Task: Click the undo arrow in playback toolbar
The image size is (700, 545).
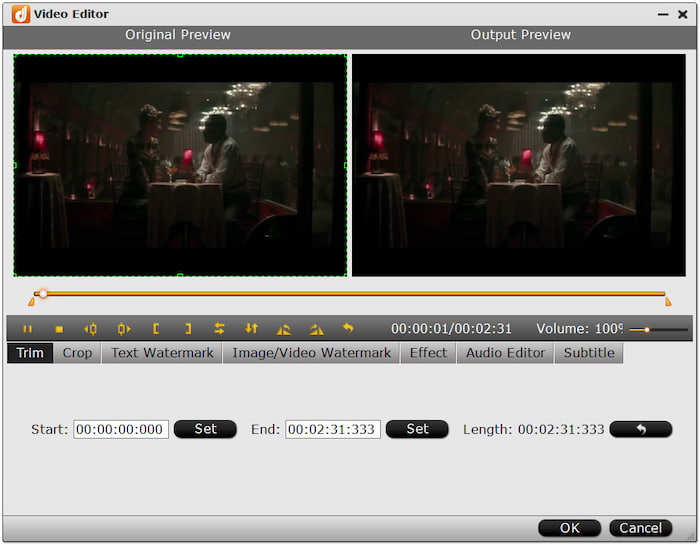Action: (348, 329)
